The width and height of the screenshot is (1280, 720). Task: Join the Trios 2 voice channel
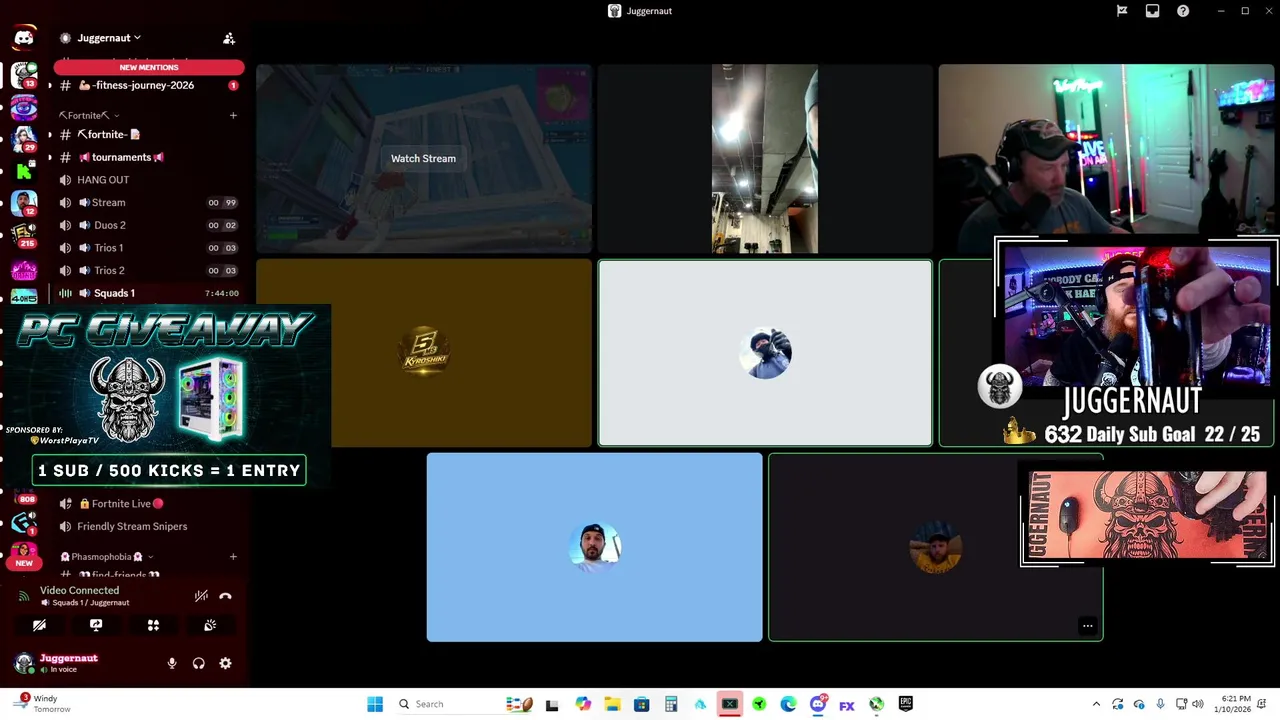click(x=149, y=270)
